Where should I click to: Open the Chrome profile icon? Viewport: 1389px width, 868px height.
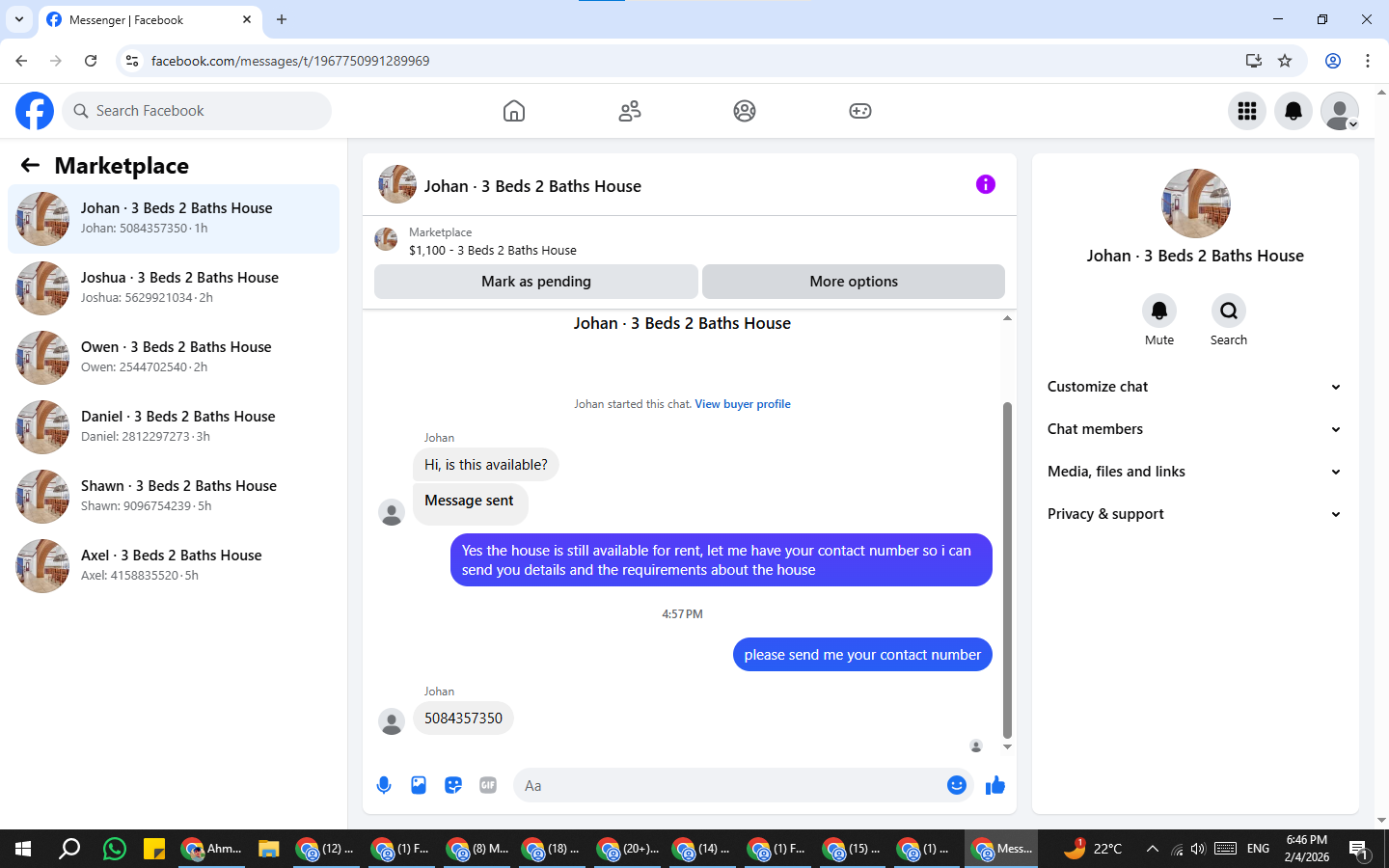click(x=1333, y=61)
